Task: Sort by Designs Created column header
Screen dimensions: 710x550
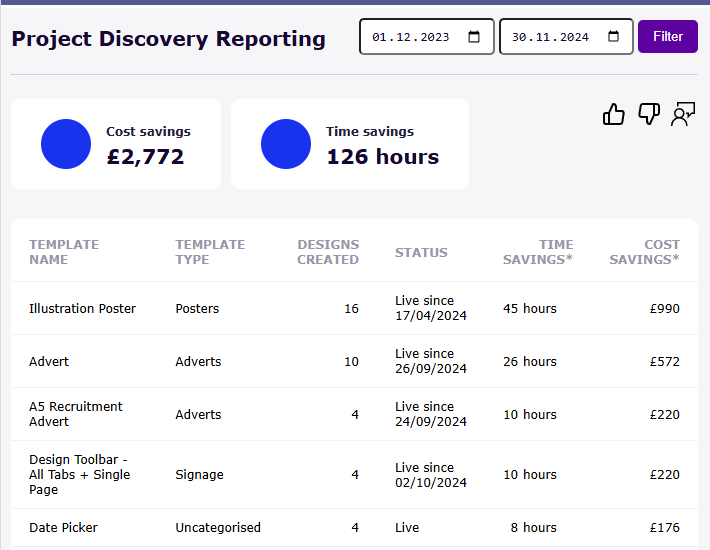Action: click(328, 252)
